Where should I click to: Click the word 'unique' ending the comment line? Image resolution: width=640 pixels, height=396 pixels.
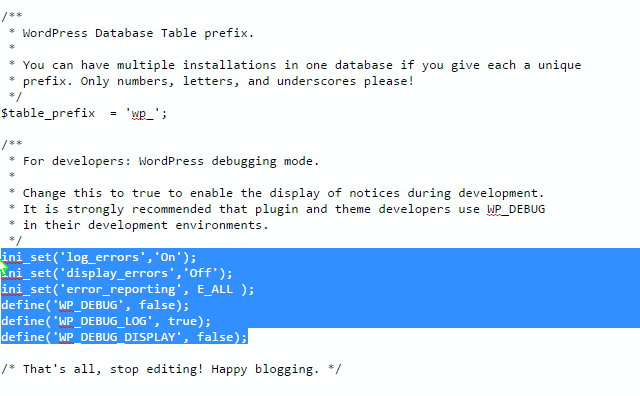click(x=559, y=65)
